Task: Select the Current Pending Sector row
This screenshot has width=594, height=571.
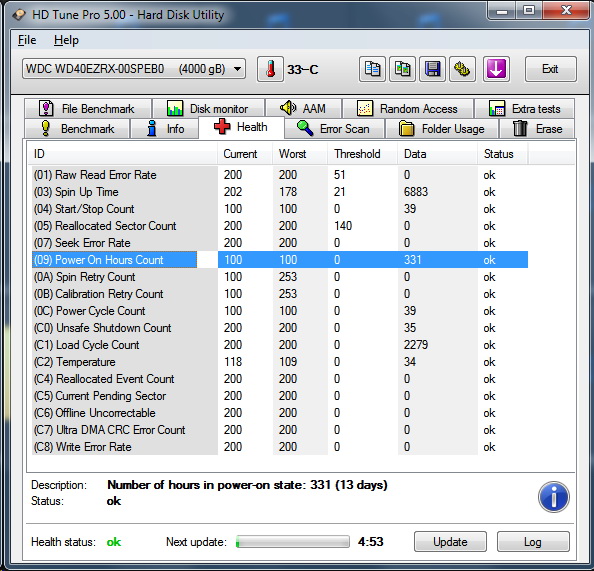Action: [x=280, y=396]
